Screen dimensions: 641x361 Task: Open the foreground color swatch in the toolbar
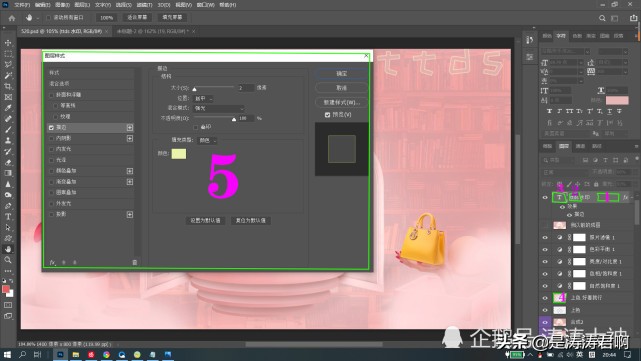tap(5, 289)
